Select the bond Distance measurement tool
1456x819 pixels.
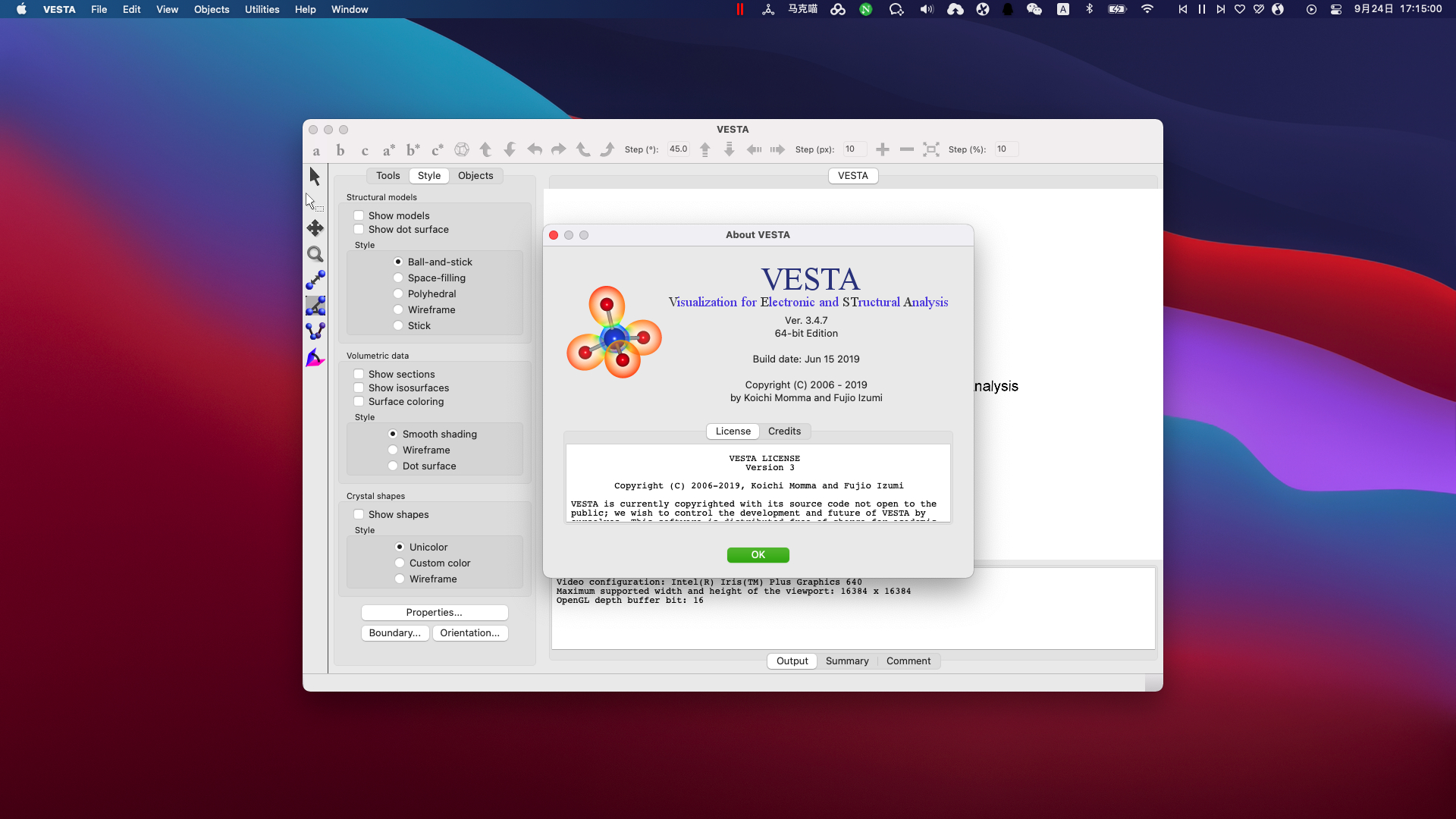pos(315,280)
